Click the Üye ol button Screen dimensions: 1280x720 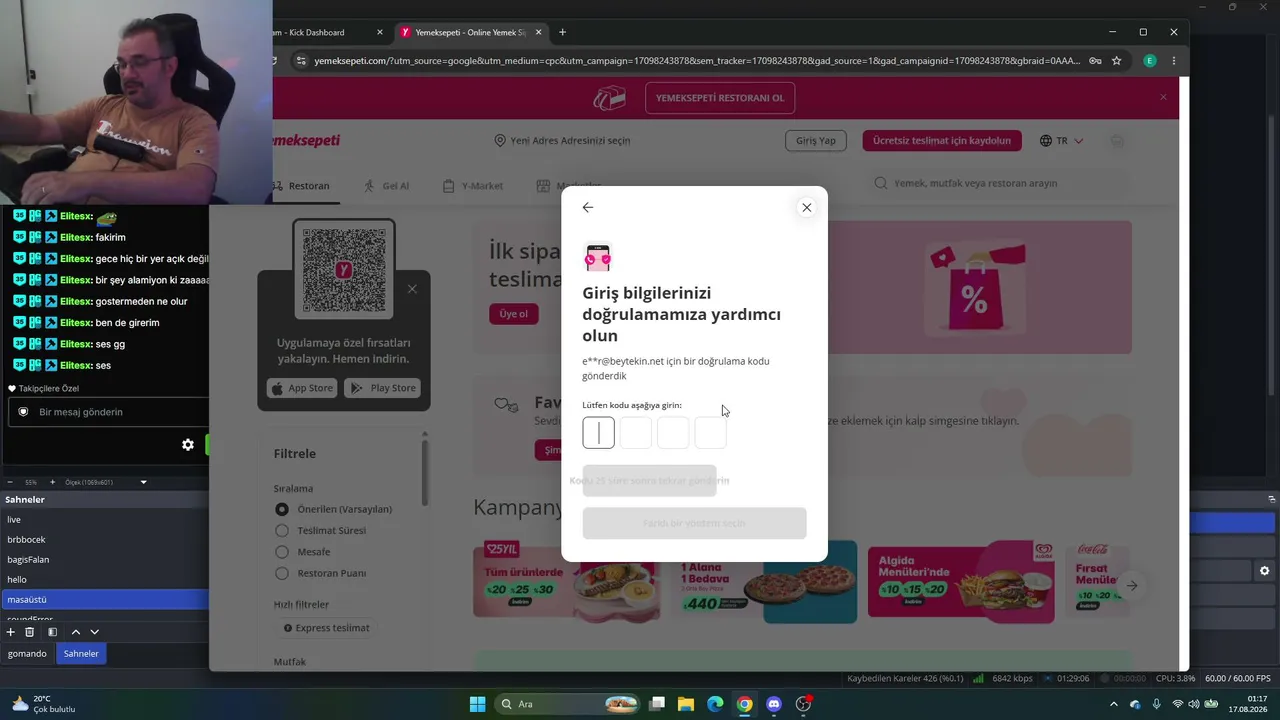(x=514, y=314)
